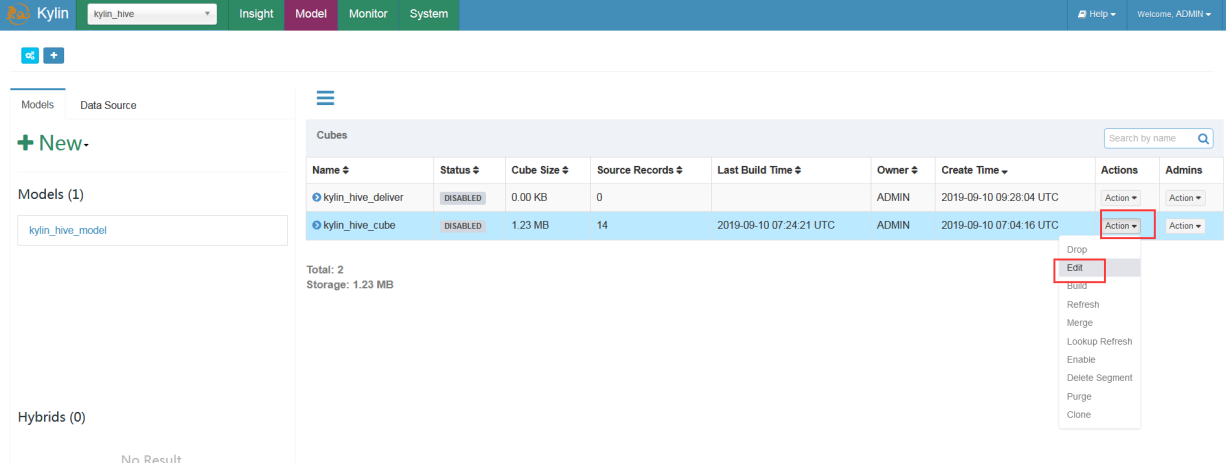Choose Edit from the action menu
1226x463 pixels.
coord(1099,268)
